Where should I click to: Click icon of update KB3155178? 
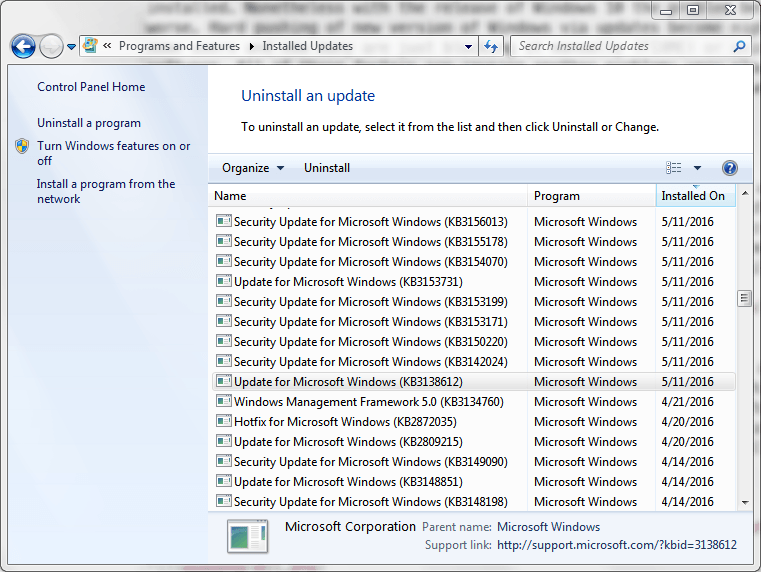(223, 241)
